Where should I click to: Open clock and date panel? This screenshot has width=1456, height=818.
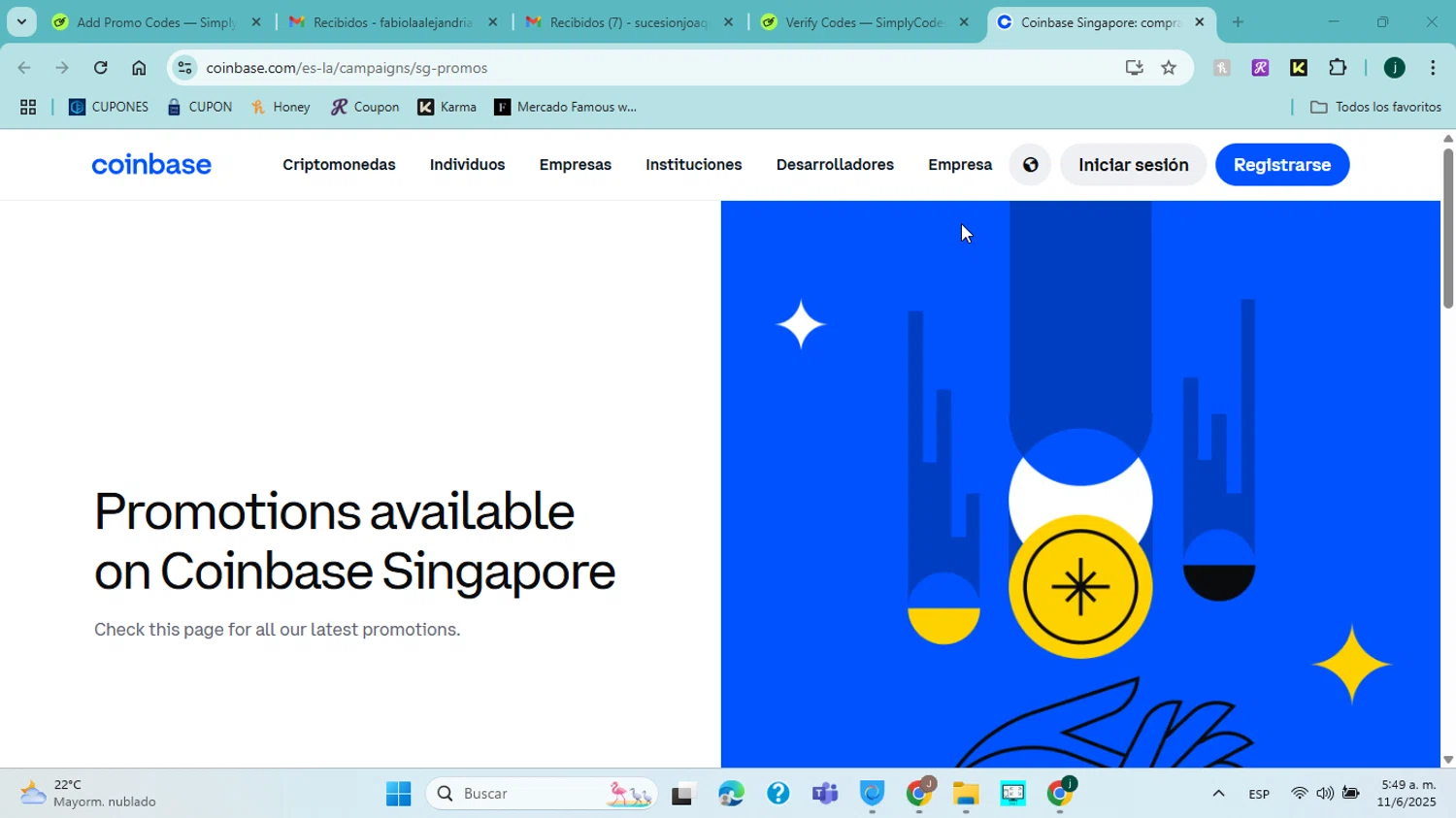pos(1406,794)
